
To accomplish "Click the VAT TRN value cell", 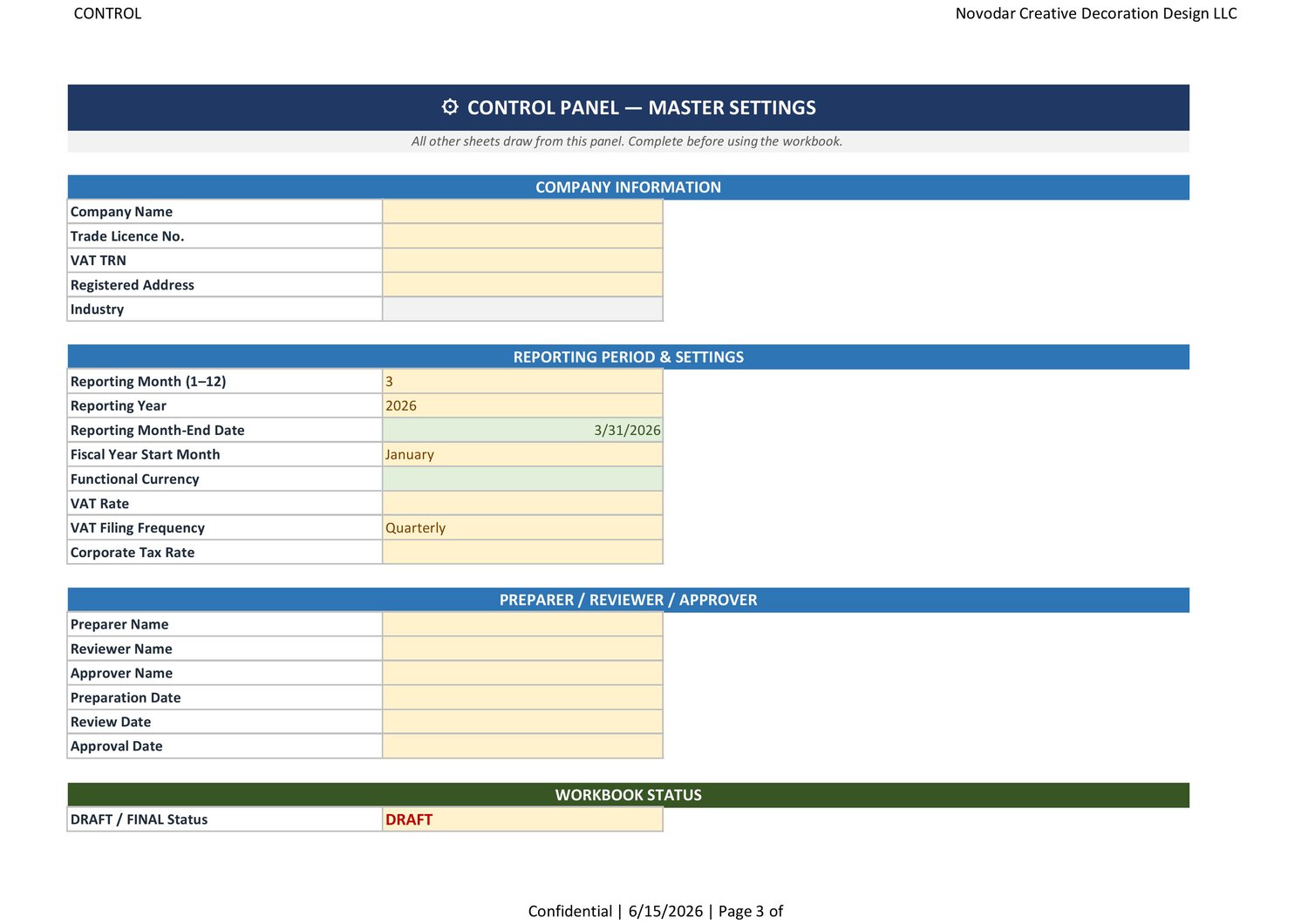I will coord(522,261).
